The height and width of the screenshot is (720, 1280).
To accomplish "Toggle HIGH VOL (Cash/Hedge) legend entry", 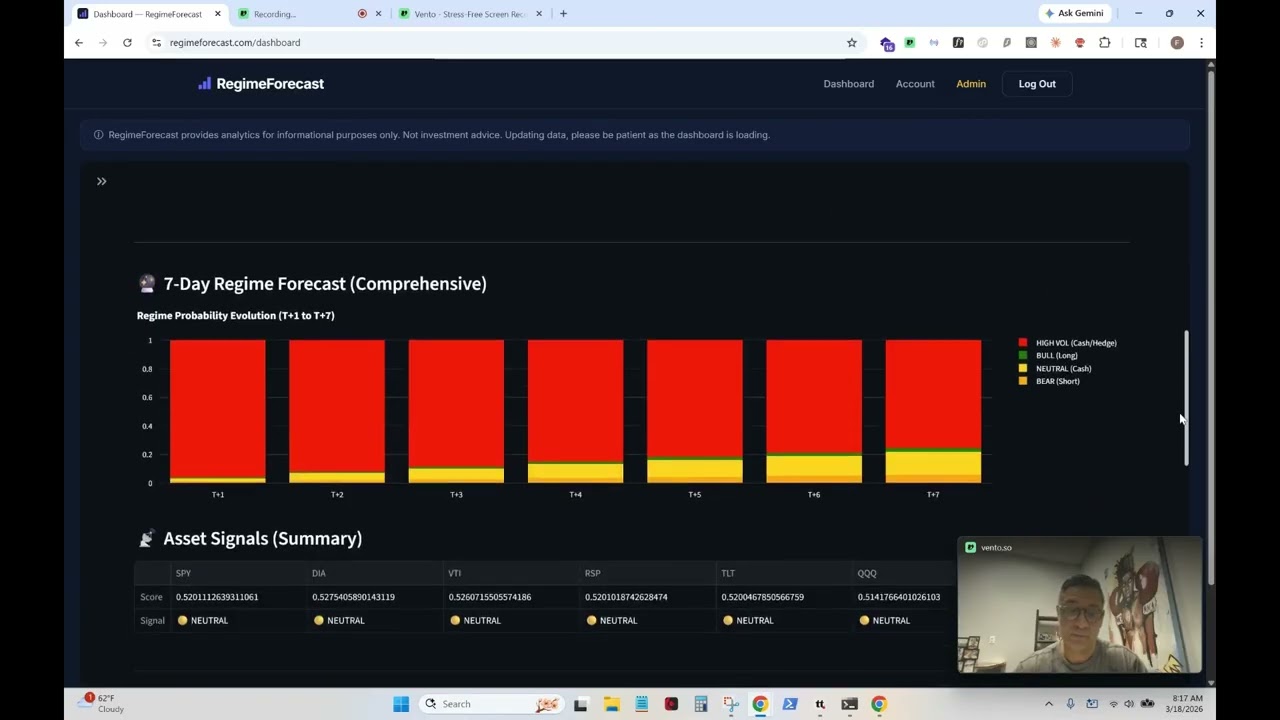I will 1067,343.
